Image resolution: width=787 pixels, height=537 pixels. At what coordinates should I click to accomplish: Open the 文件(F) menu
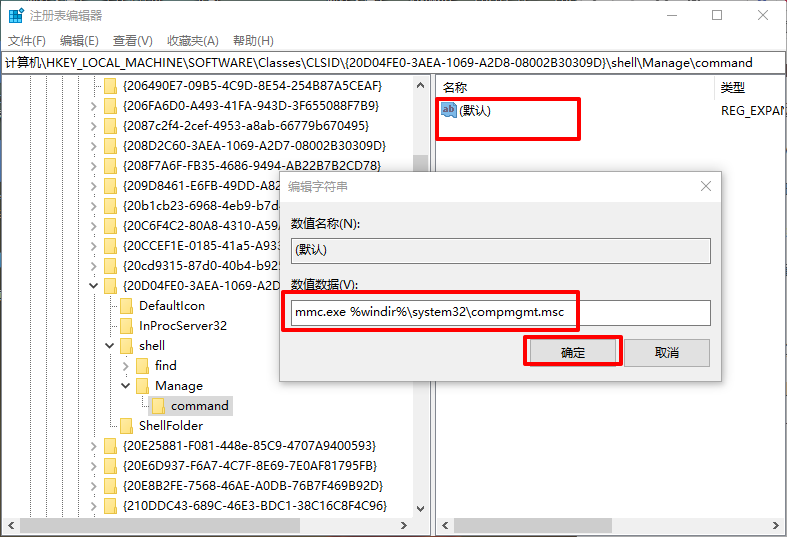tap(27, 41)
